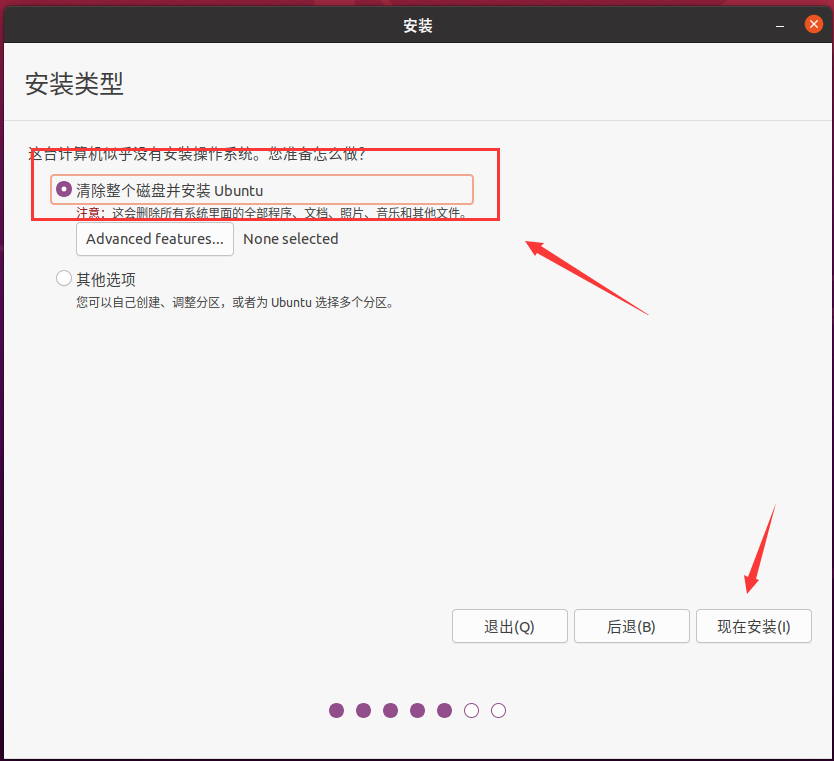This screenshot has width=834, height=761.
Task: Click the 安装 window title
Action: (x=418, y=26)
